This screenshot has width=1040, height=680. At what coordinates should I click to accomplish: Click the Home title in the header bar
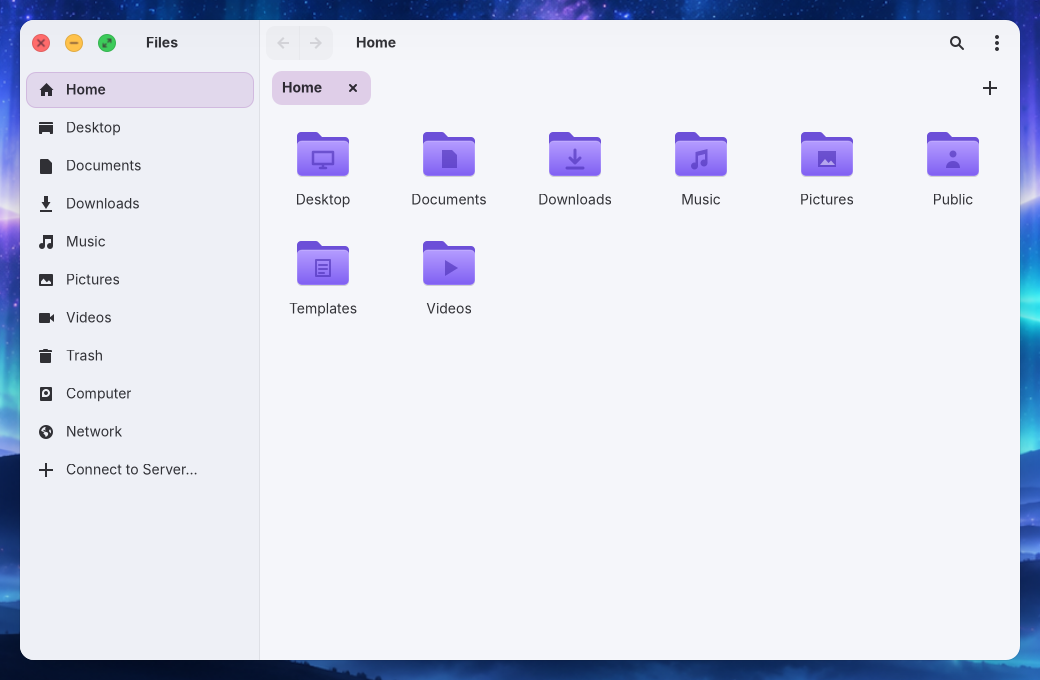point(375,42)
